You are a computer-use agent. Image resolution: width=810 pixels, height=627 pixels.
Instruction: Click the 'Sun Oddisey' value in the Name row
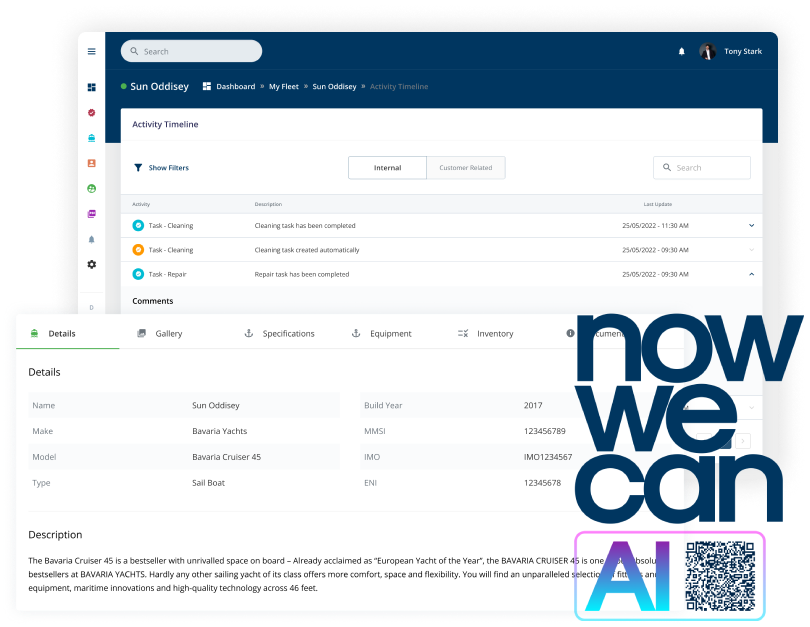(x=215, y=405)
